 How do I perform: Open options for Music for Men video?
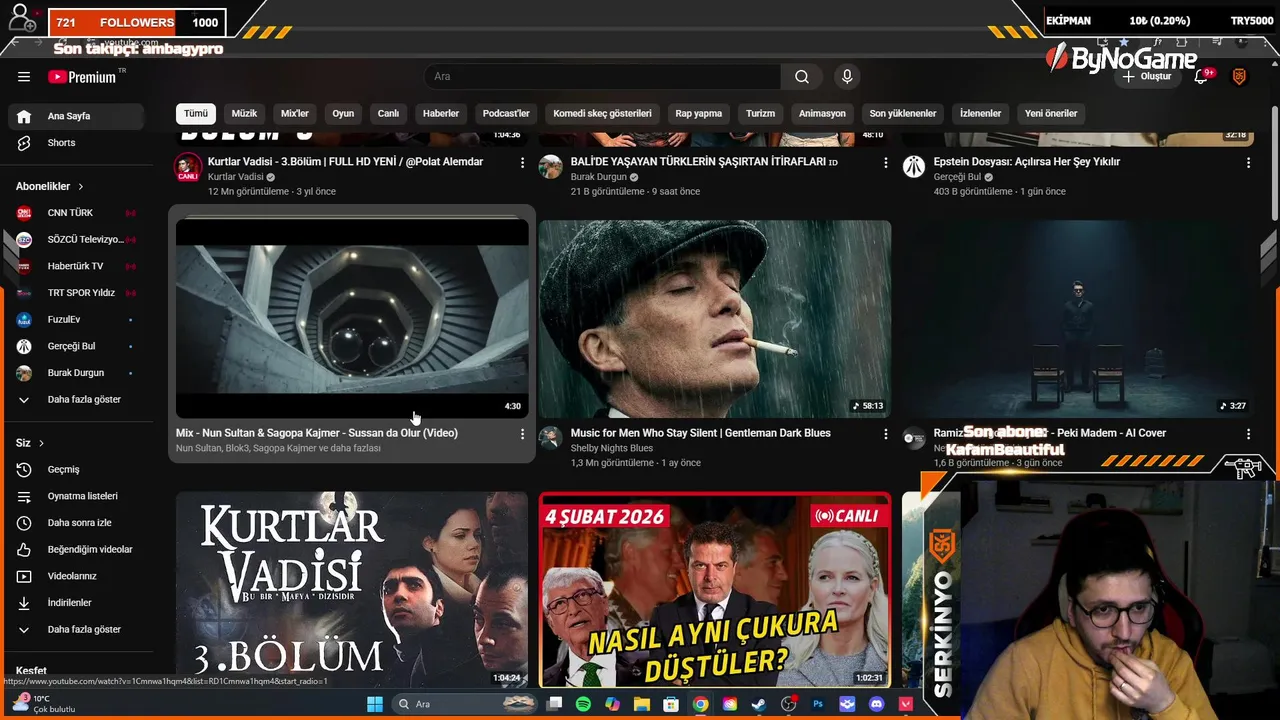(885, 434)
